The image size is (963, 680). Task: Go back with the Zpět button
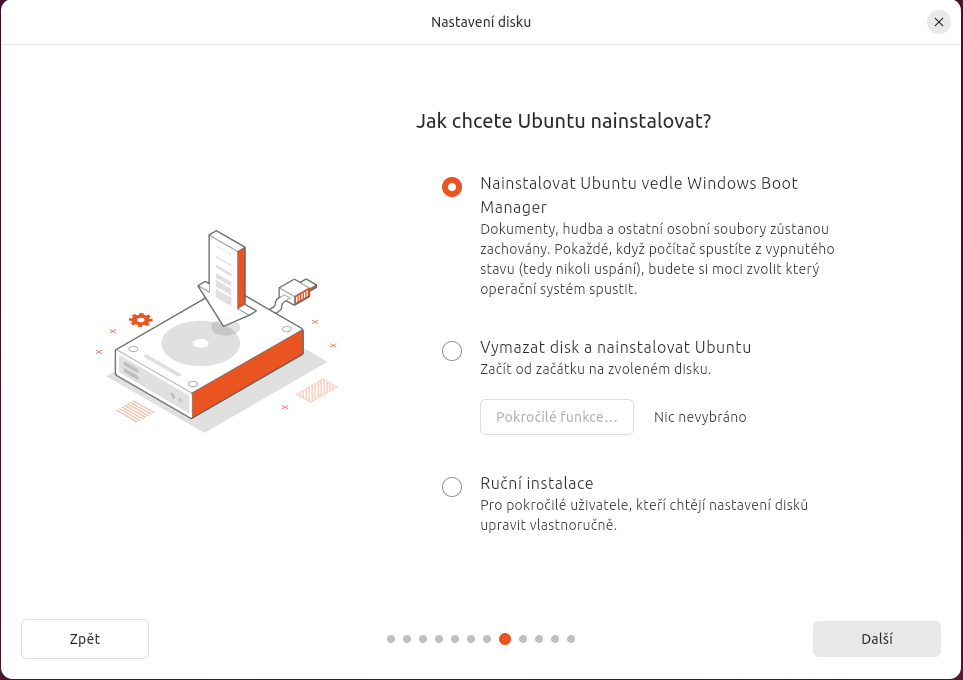point(85,639)
